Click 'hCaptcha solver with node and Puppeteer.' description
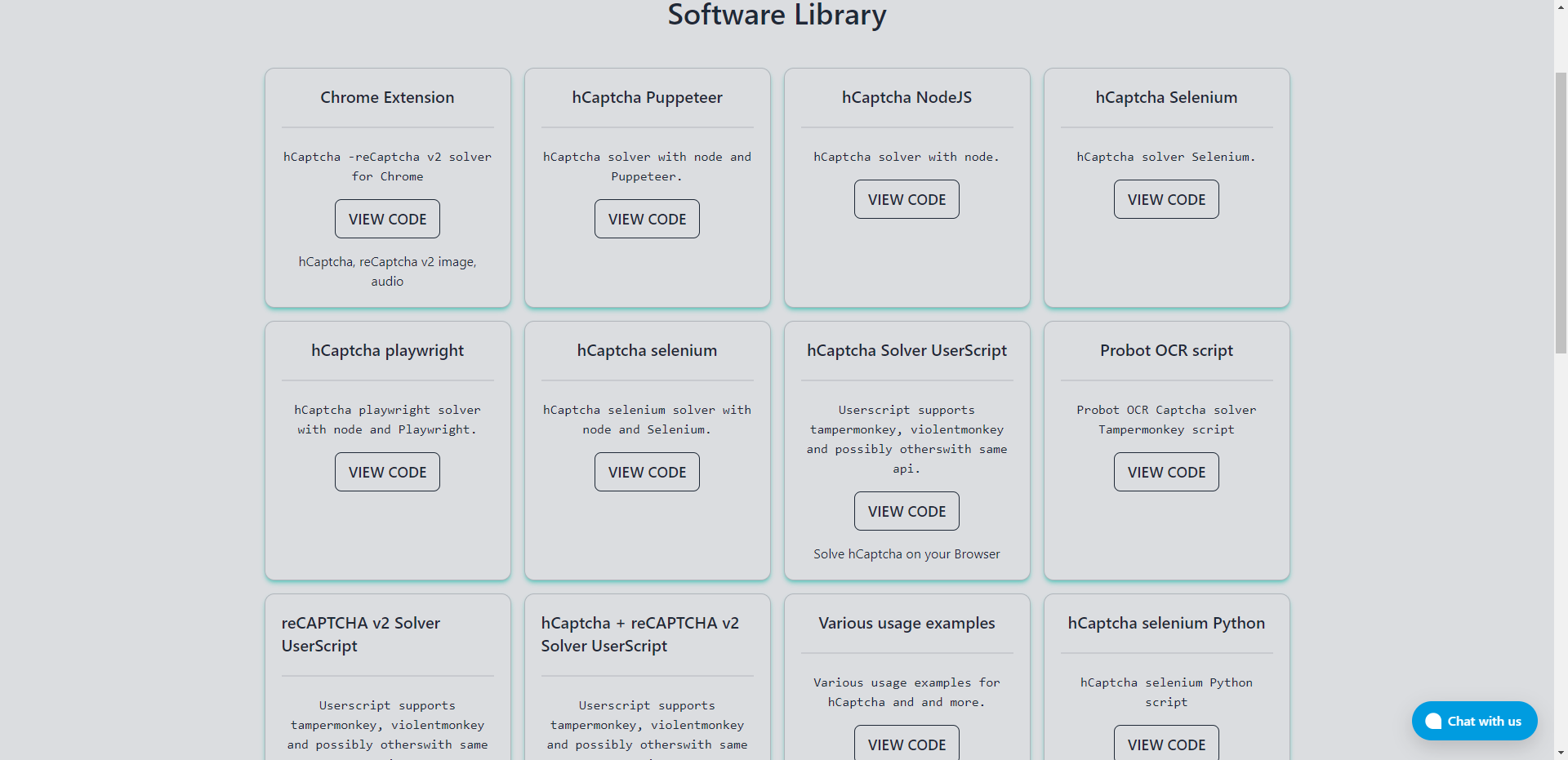The image size is (1568, 760). tap(647, 167)
